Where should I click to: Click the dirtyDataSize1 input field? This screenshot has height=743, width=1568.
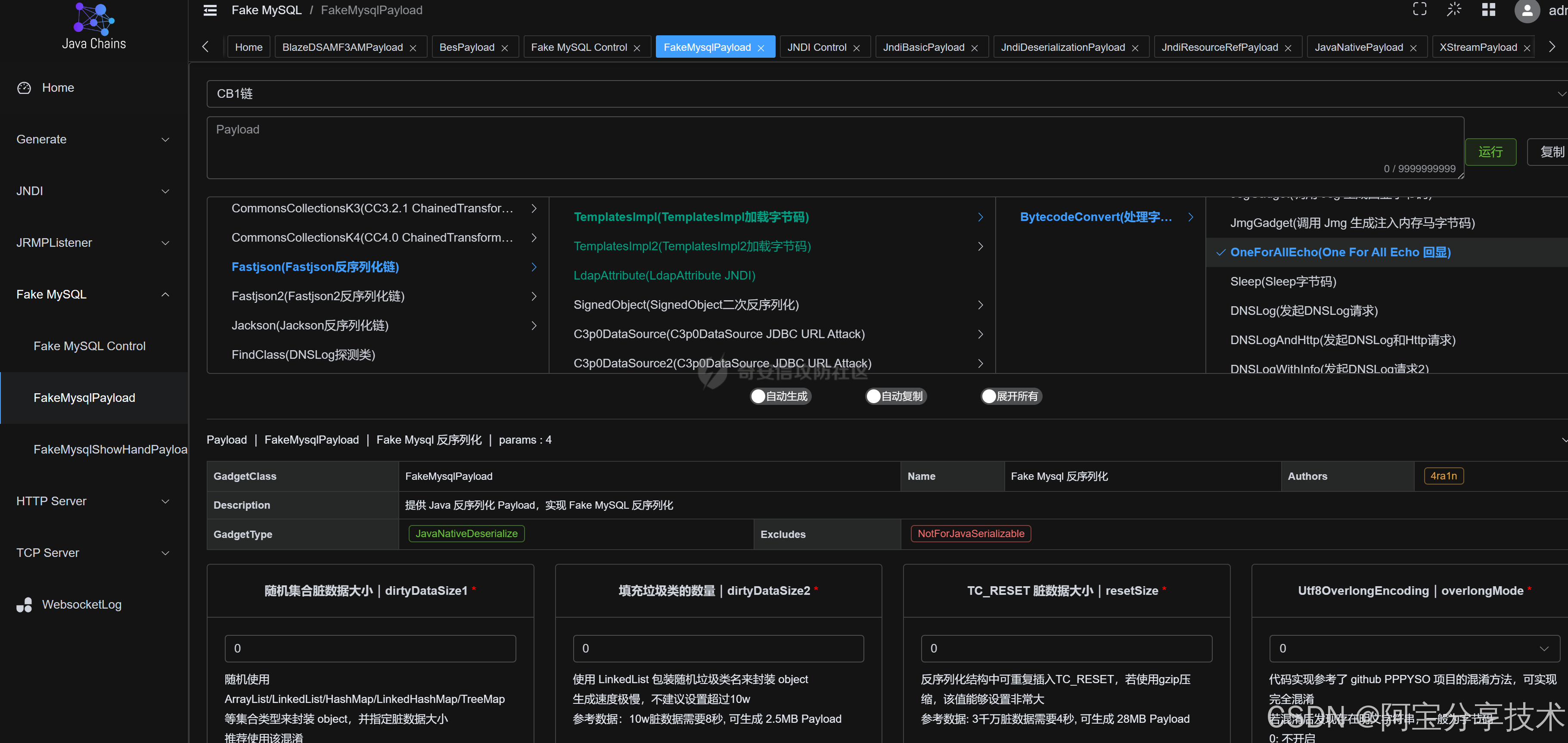[370, 649]
